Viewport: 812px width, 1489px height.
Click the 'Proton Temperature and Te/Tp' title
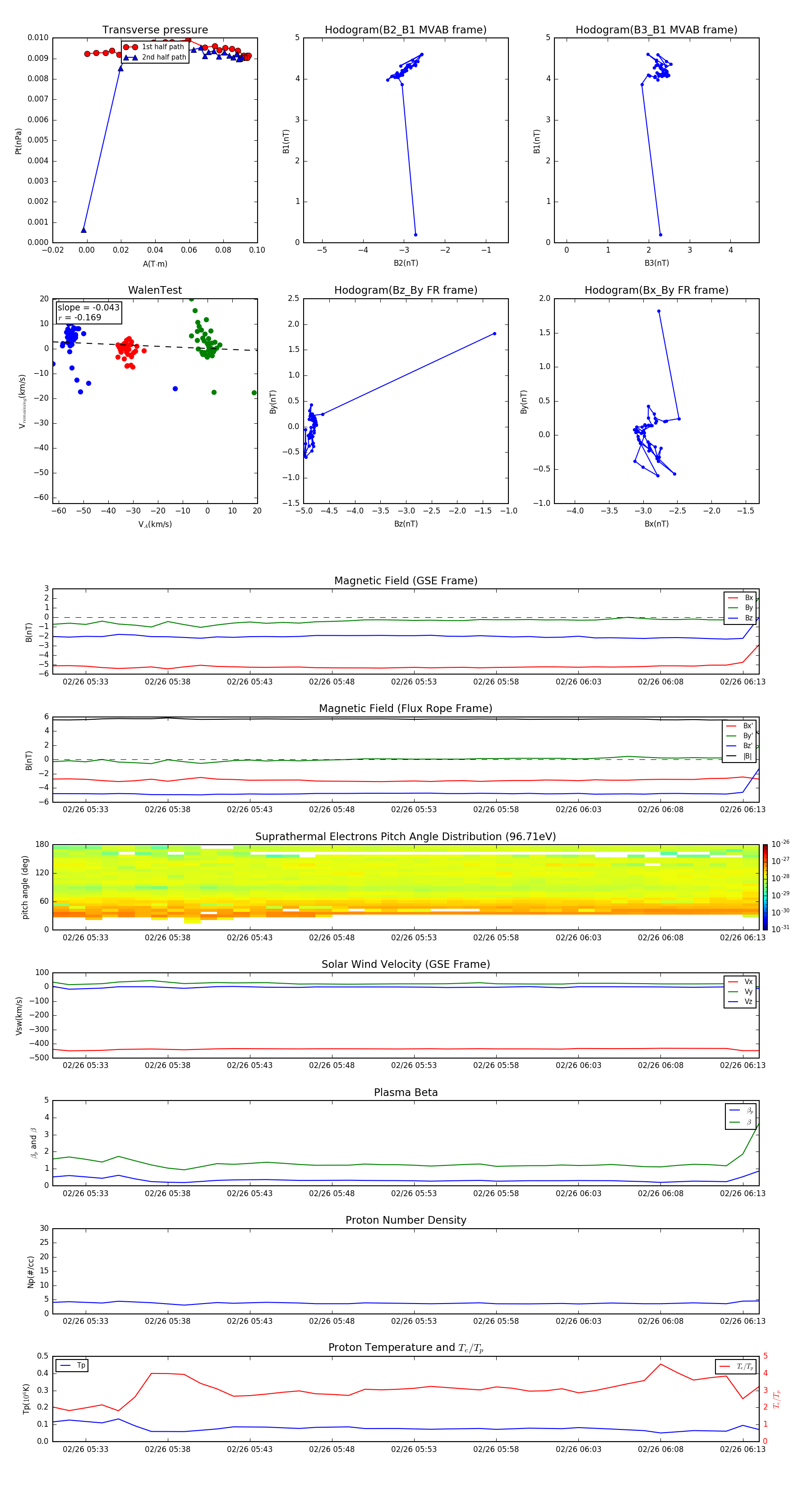tap(406, 1348)
